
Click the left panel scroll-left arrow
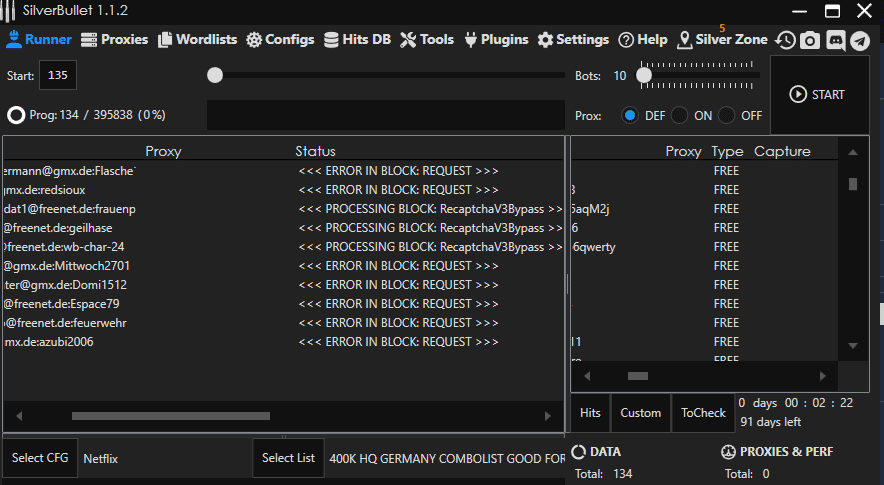pos(19,416)
